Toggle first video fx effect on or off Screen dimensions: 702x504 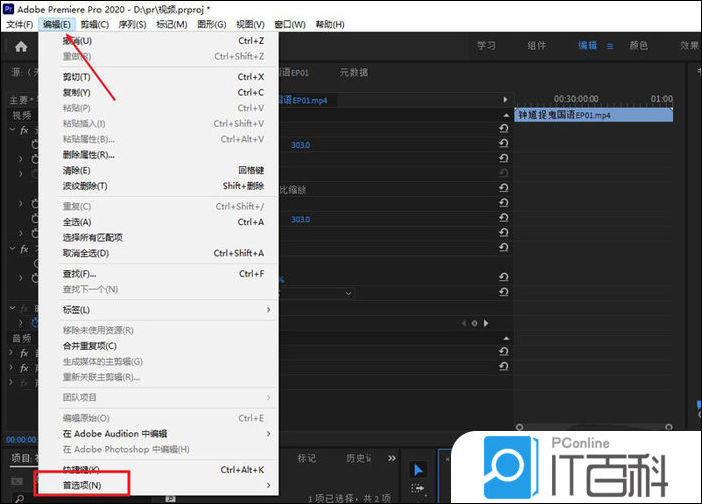(x=22, y=129)
